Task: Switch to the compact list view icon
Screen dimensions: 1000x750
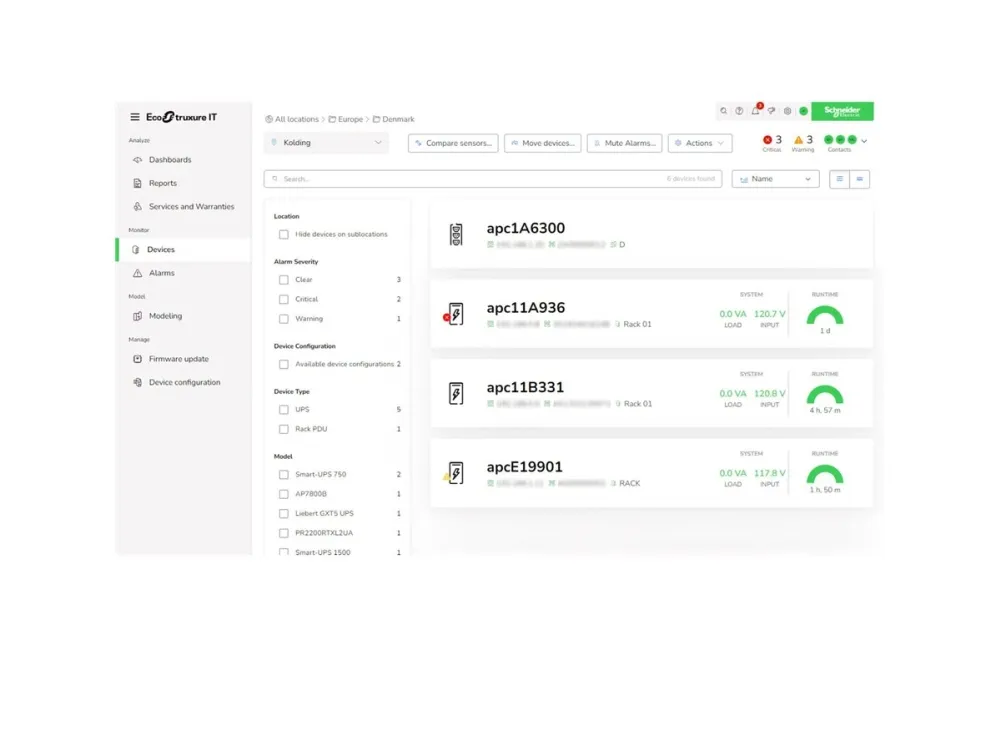Action: 859,179
